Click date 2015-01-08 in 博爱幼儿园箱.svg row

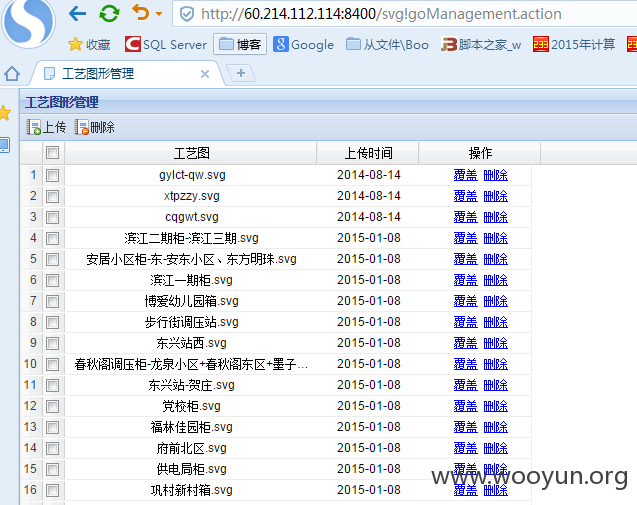368,301
